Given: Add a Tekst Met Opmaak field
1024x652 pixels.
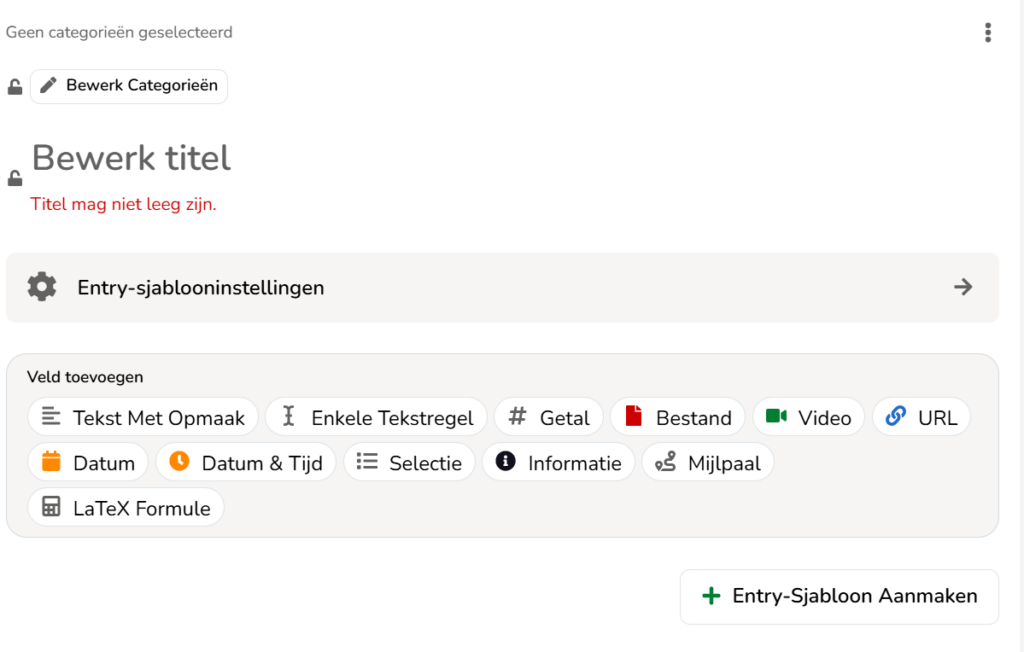Looking at the screenshot, I should 143,417.
